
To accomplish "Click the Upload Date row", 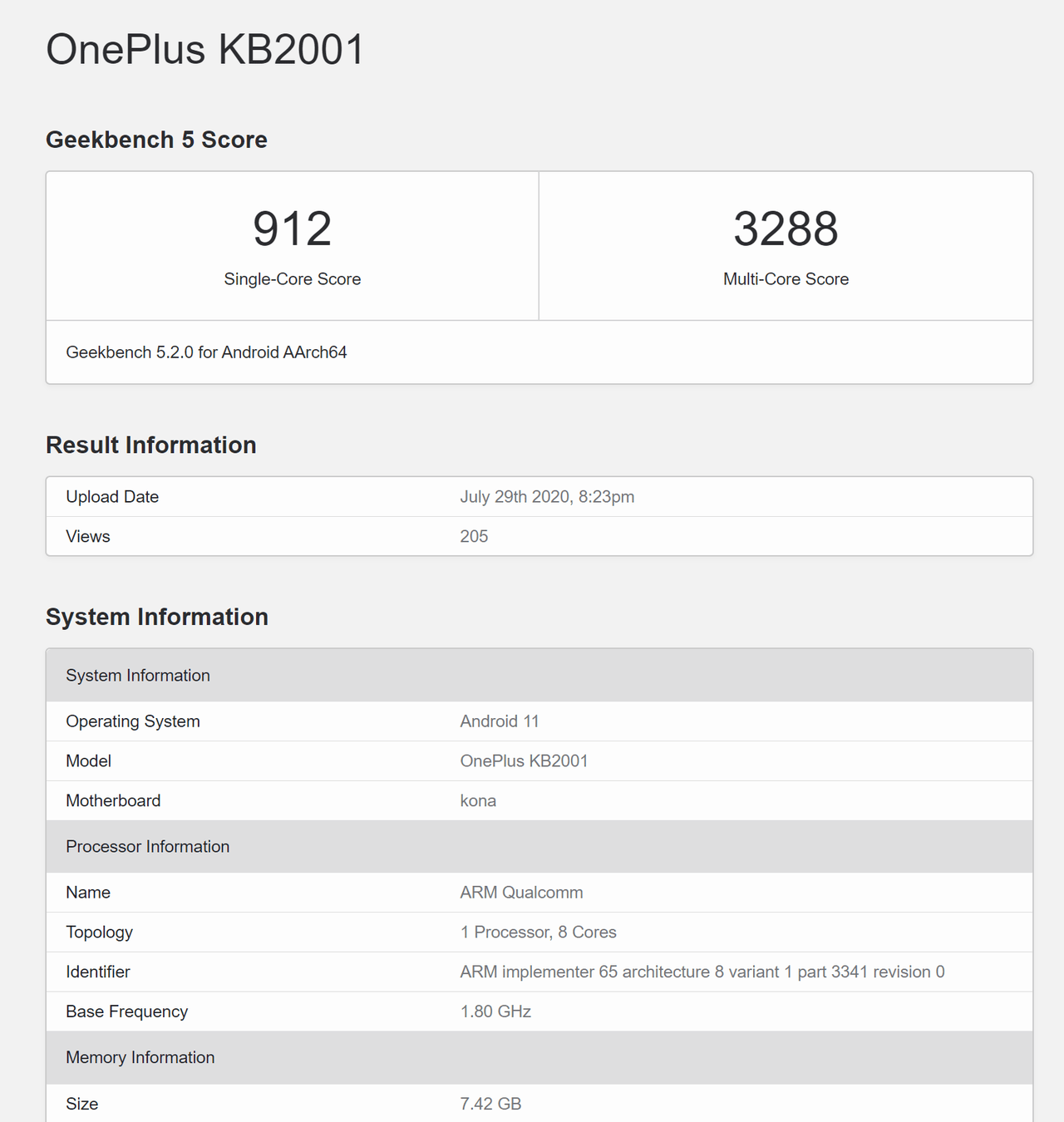I will click(x=112, y=496).
